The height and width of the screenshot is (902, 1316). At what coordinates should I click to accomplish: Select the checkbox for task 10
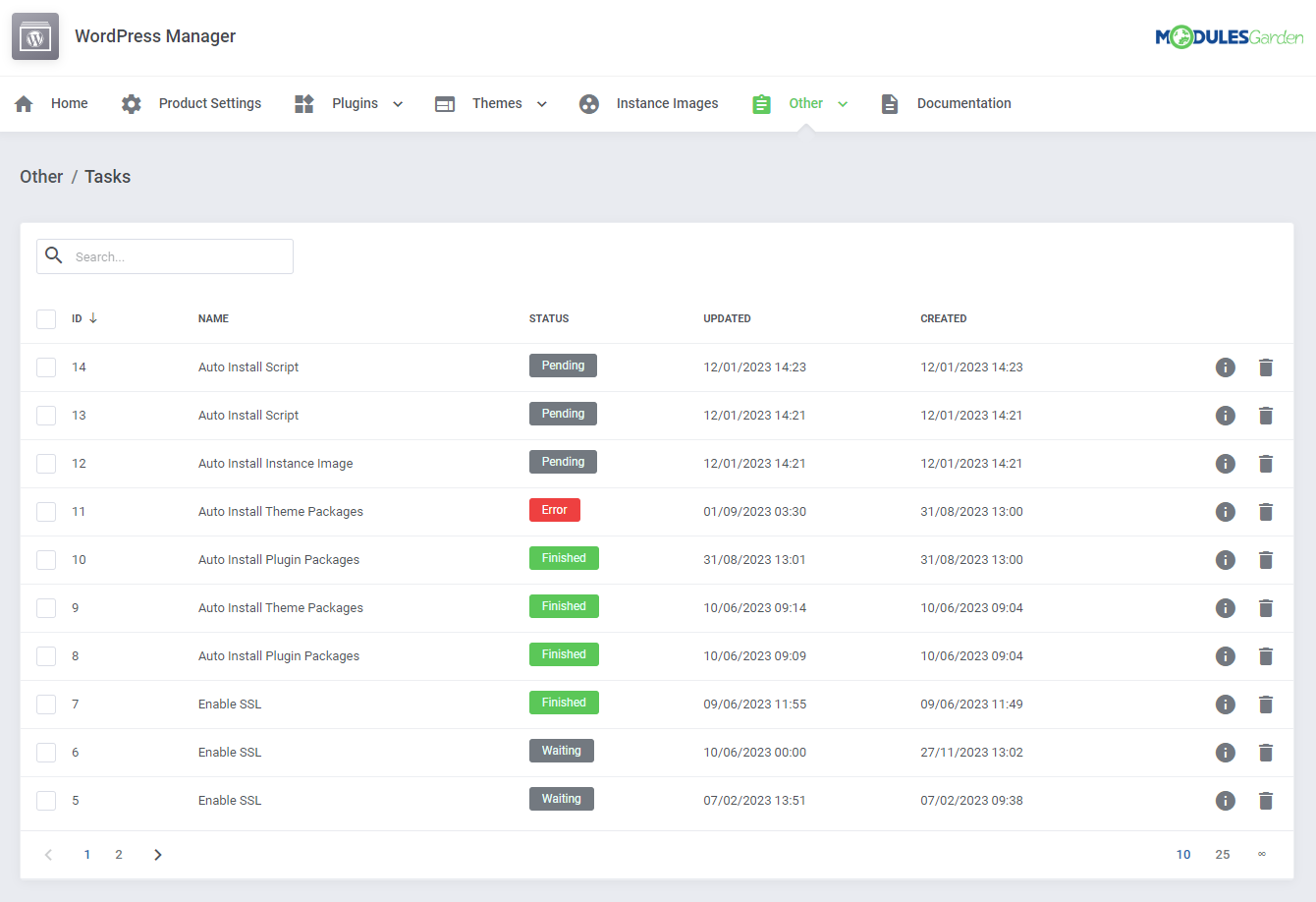tap(46, 560)
